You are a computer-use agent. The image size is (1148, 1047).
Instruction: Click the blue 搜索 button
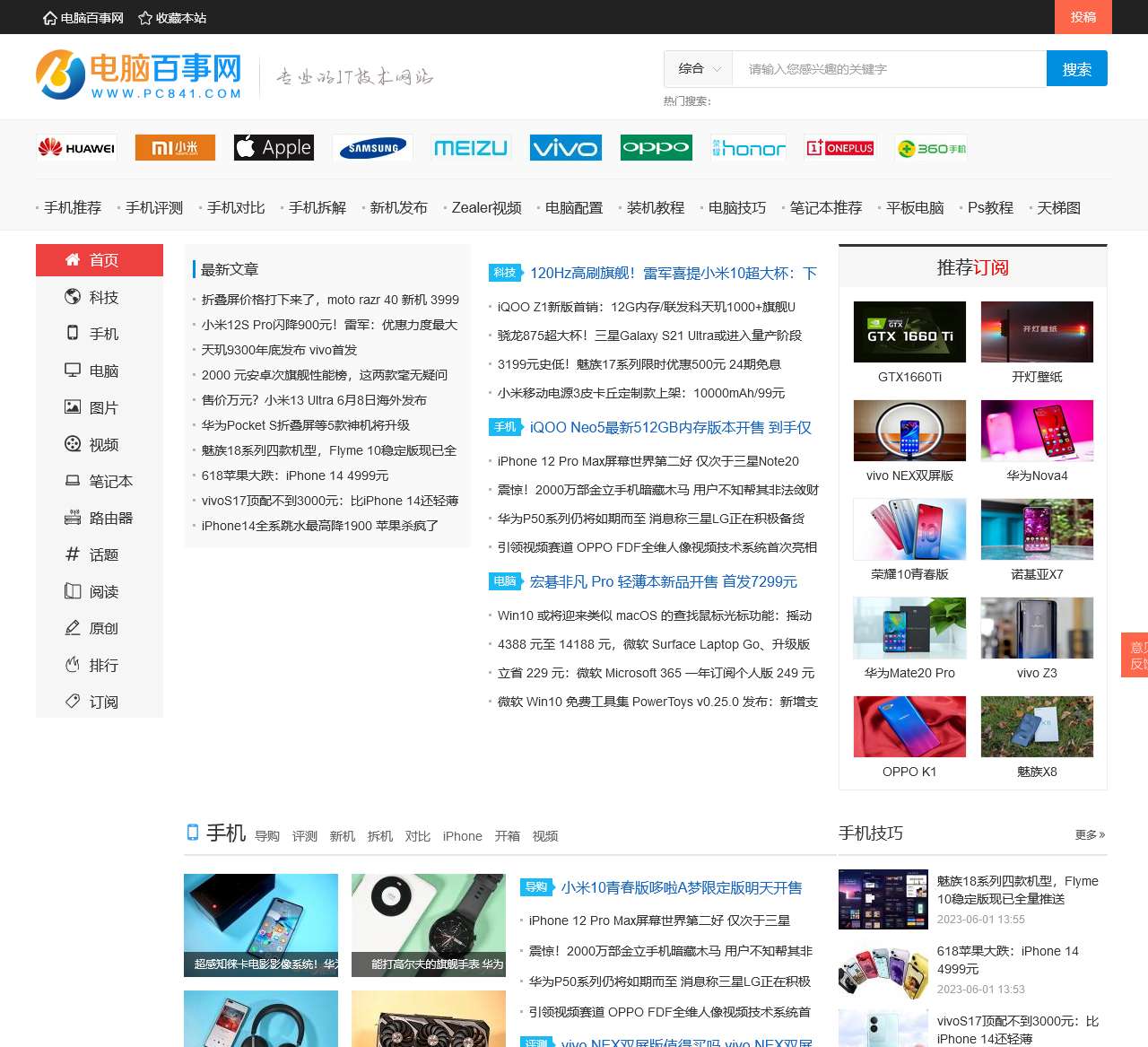click(x=1077, y=68)
